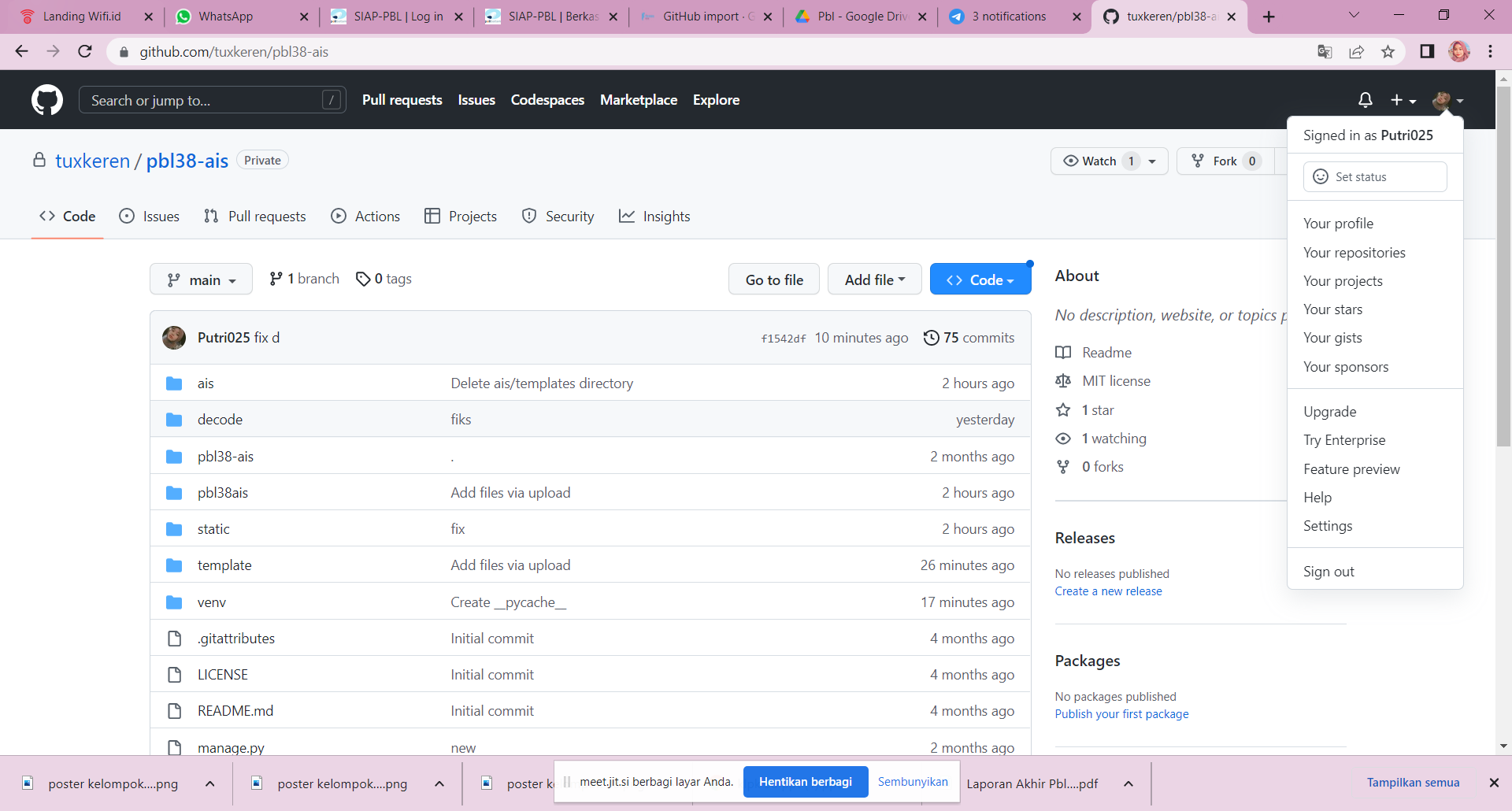Fork the repository button

(1225, 161)
